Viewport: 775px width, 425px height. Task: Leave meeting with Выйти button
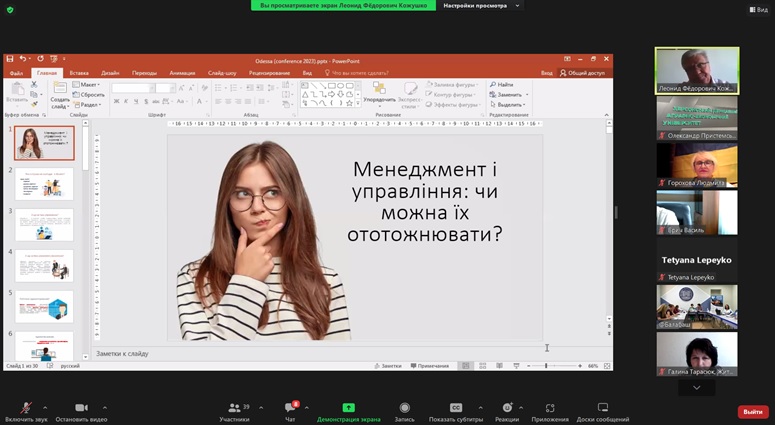pyautogui.click(x=753, y=412)
